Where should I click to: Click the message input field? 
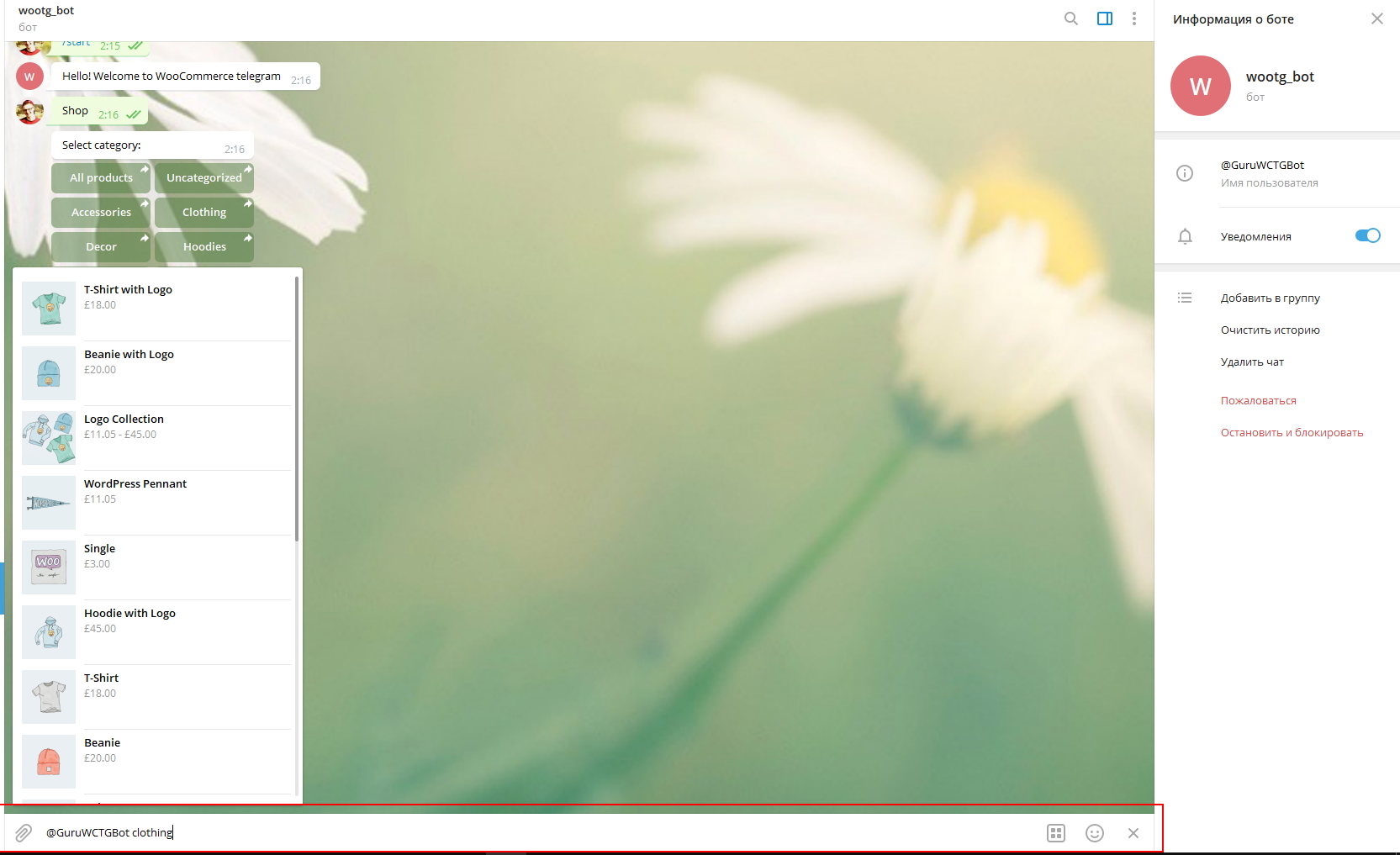(x=538, y=832)
